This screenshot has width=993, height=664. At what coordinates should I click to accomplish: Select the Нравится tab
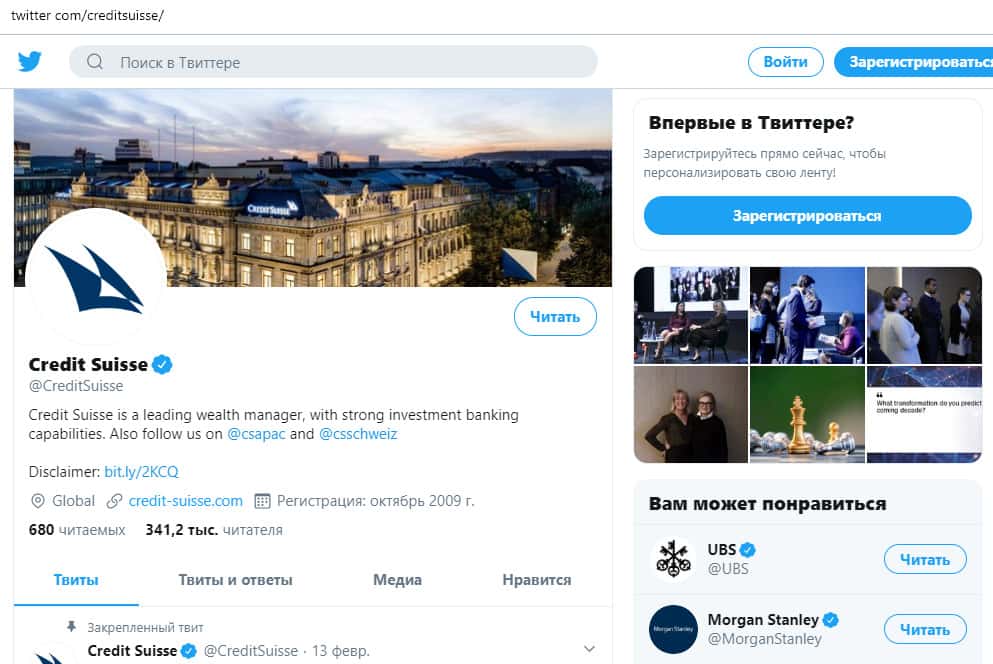536,580
